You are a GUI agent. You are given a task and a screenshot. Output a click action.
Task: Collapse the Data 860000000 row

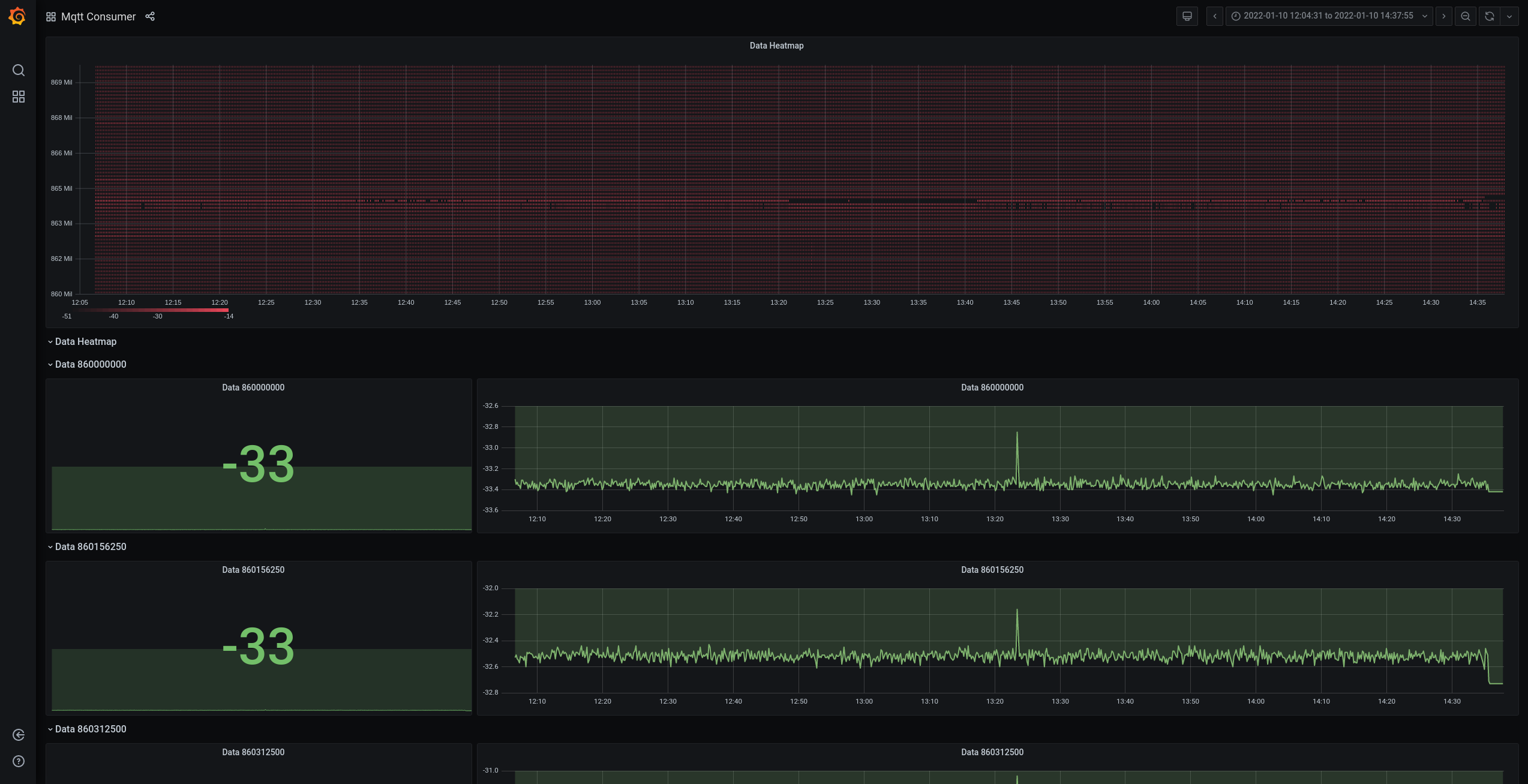90,364
